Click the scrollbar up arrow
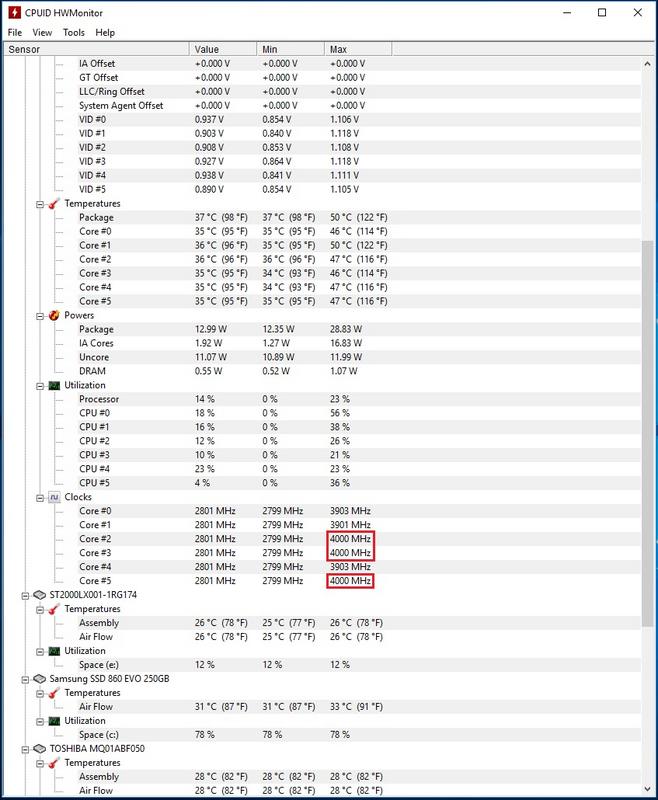Viewport: 658px width, 800px height. 647,64
